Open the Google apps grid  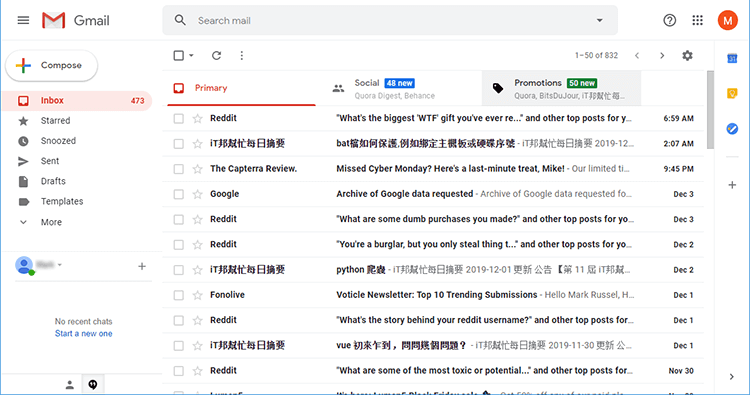[x=697, y=20]
